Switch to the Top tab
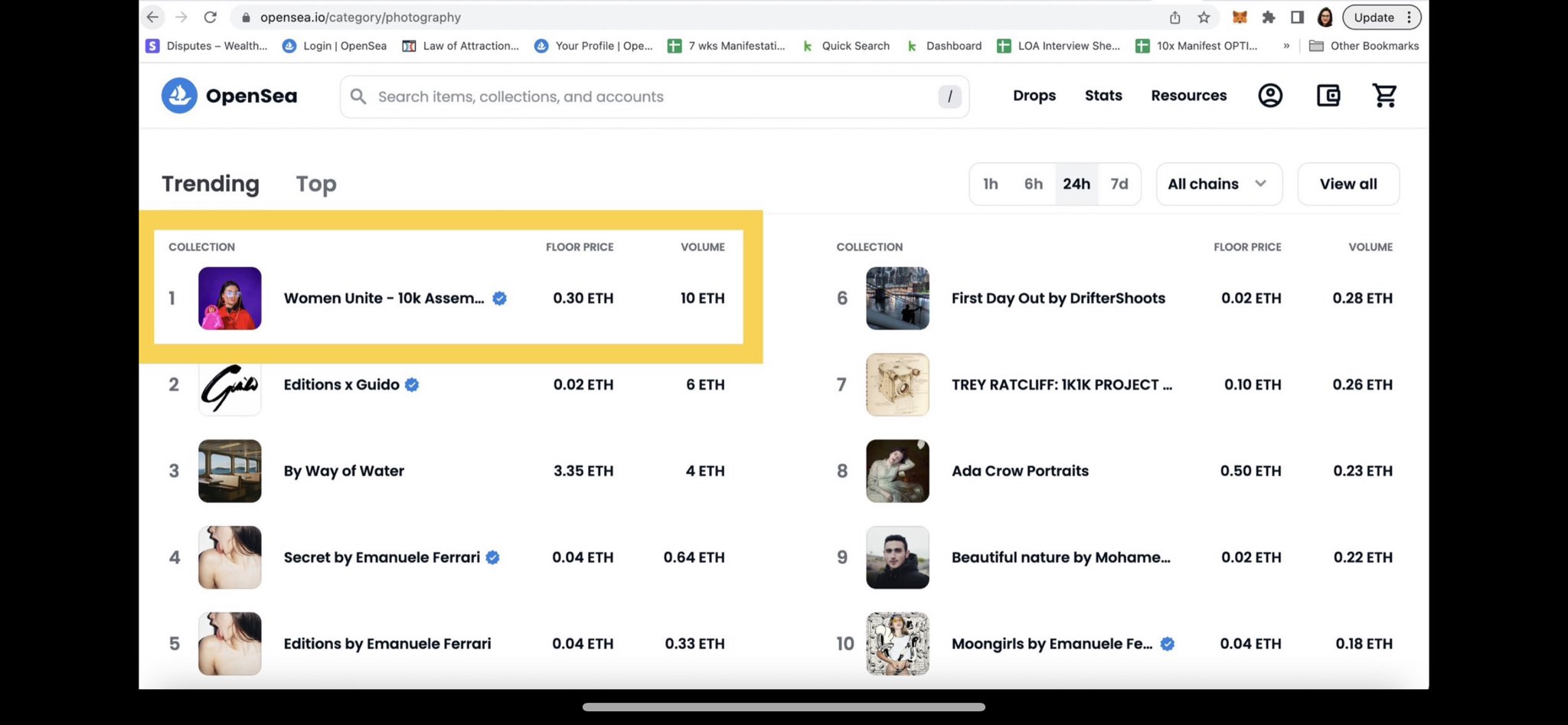 click(316, 184)
